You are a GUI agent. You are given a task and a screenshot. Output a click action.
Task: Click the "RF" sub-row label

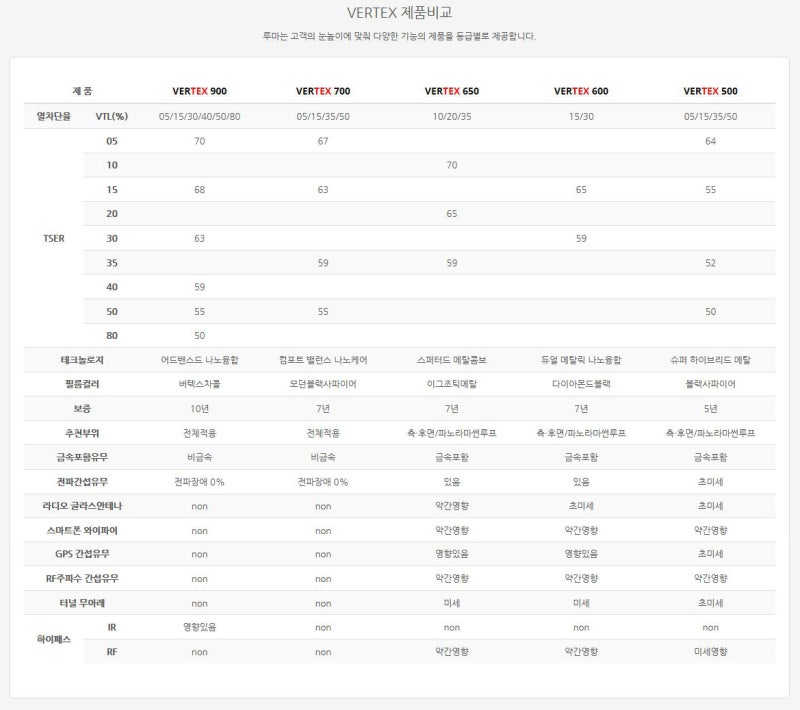click(x=112, y=652)
